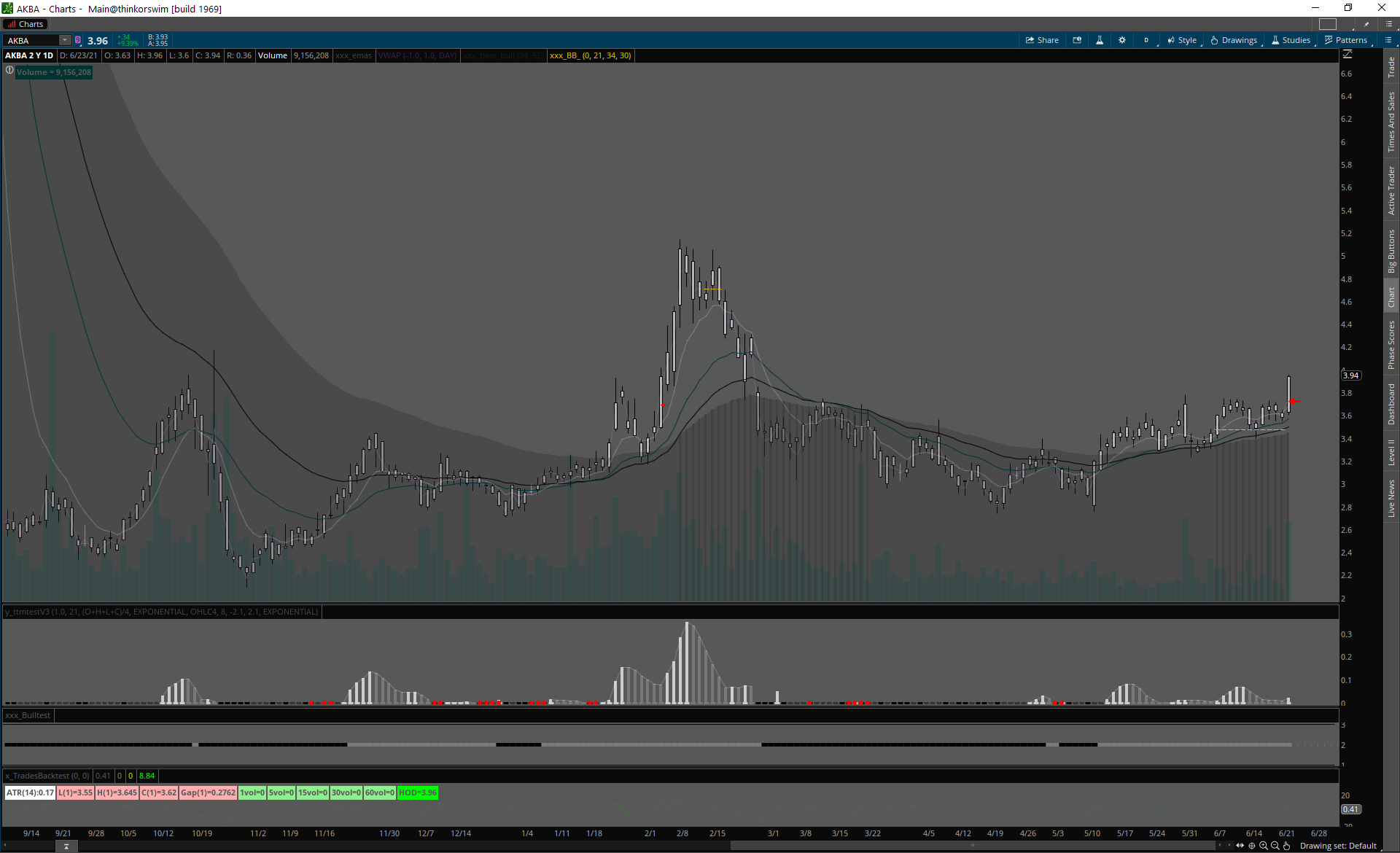Open the Studies dropdown menu
The image size is (1400, 853).
pyautogui.click(x=1291, y=40)
